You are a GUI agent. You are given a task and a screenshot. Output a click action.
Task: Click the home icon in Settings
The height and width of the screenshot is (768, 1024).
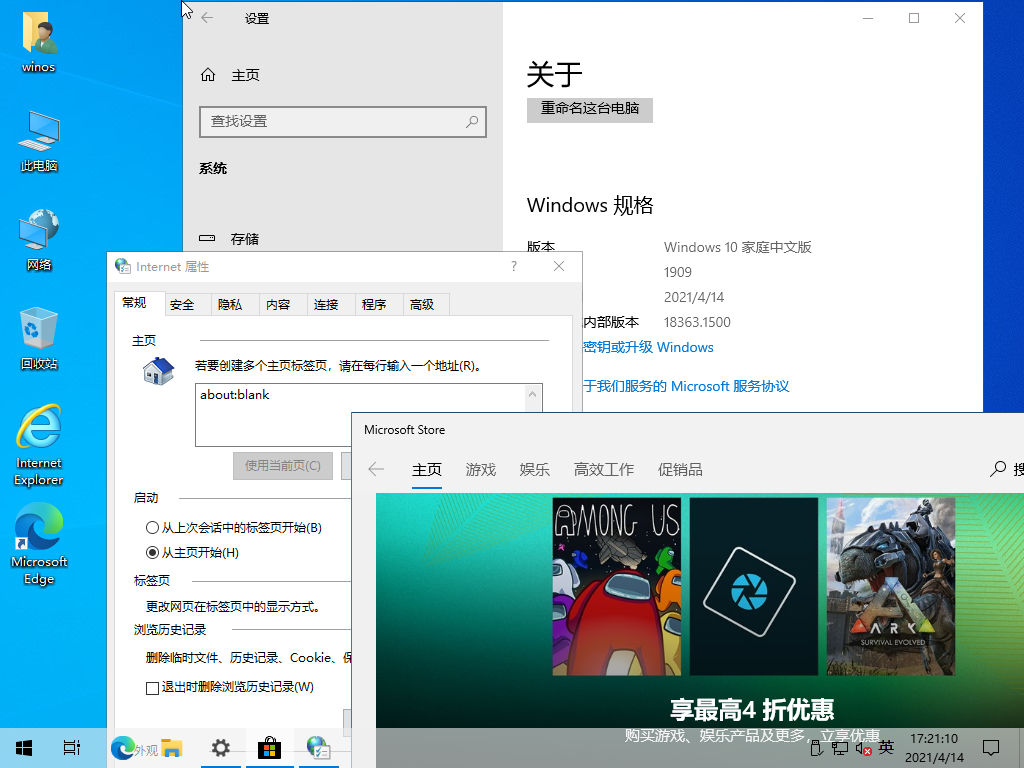pos(208,75)
